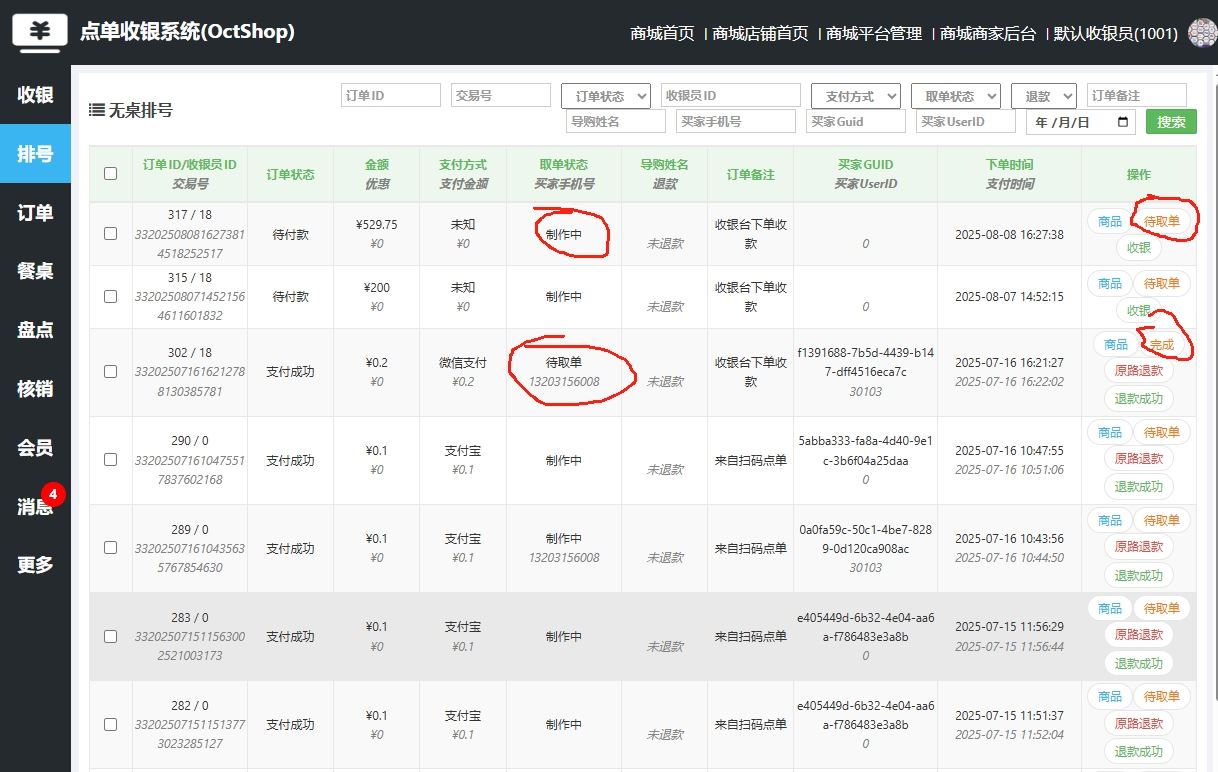
Task: Open 商城平台管理 link
Action: [x=874, y=33]
